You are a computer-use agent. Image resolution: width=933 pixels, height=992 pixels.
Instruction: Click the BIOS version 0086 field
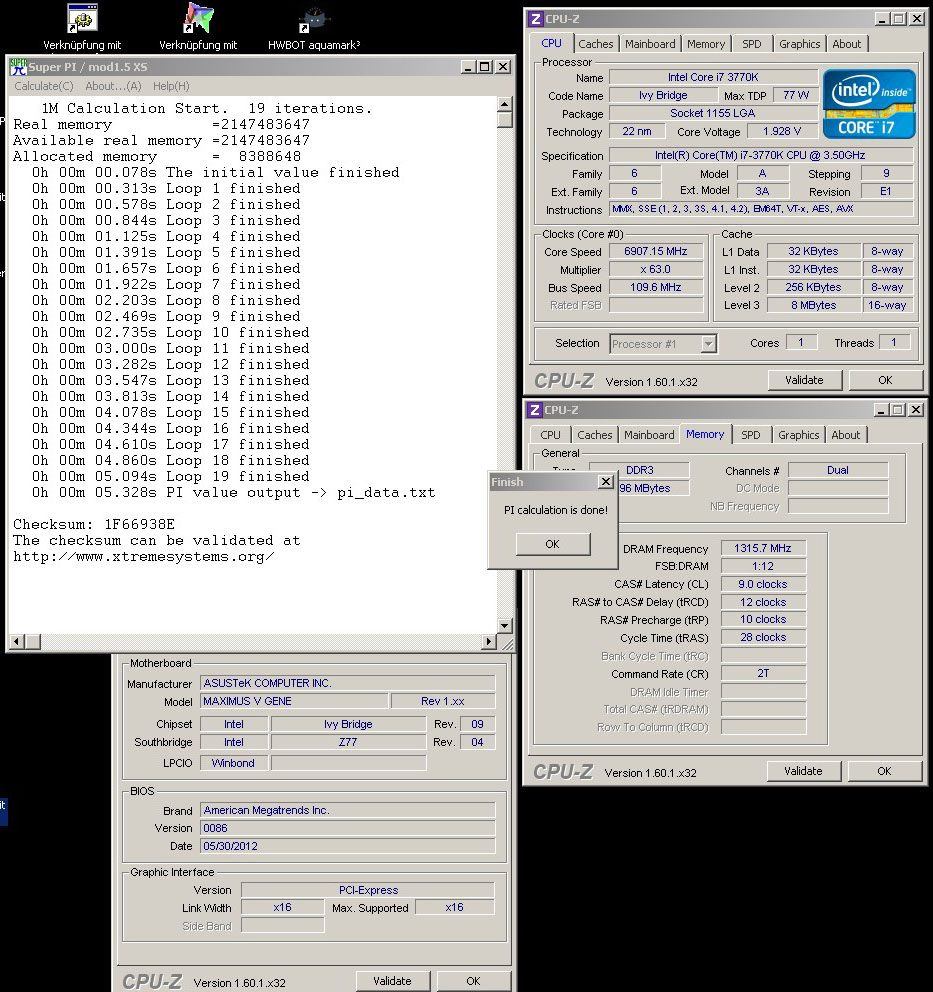coord(348,828)
